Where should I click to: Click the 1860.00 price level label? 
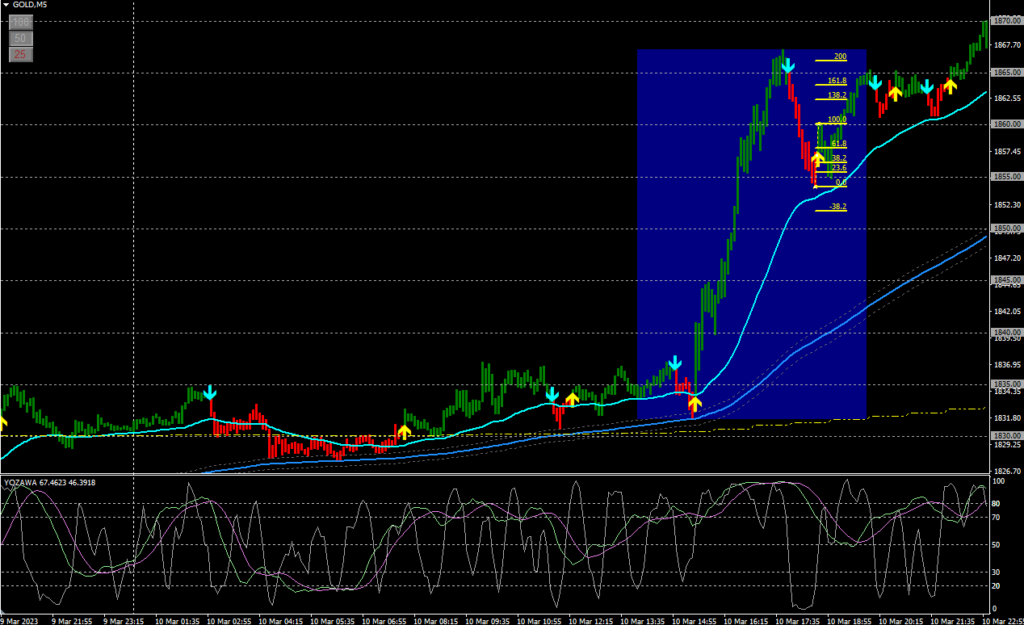(1007, 124)
